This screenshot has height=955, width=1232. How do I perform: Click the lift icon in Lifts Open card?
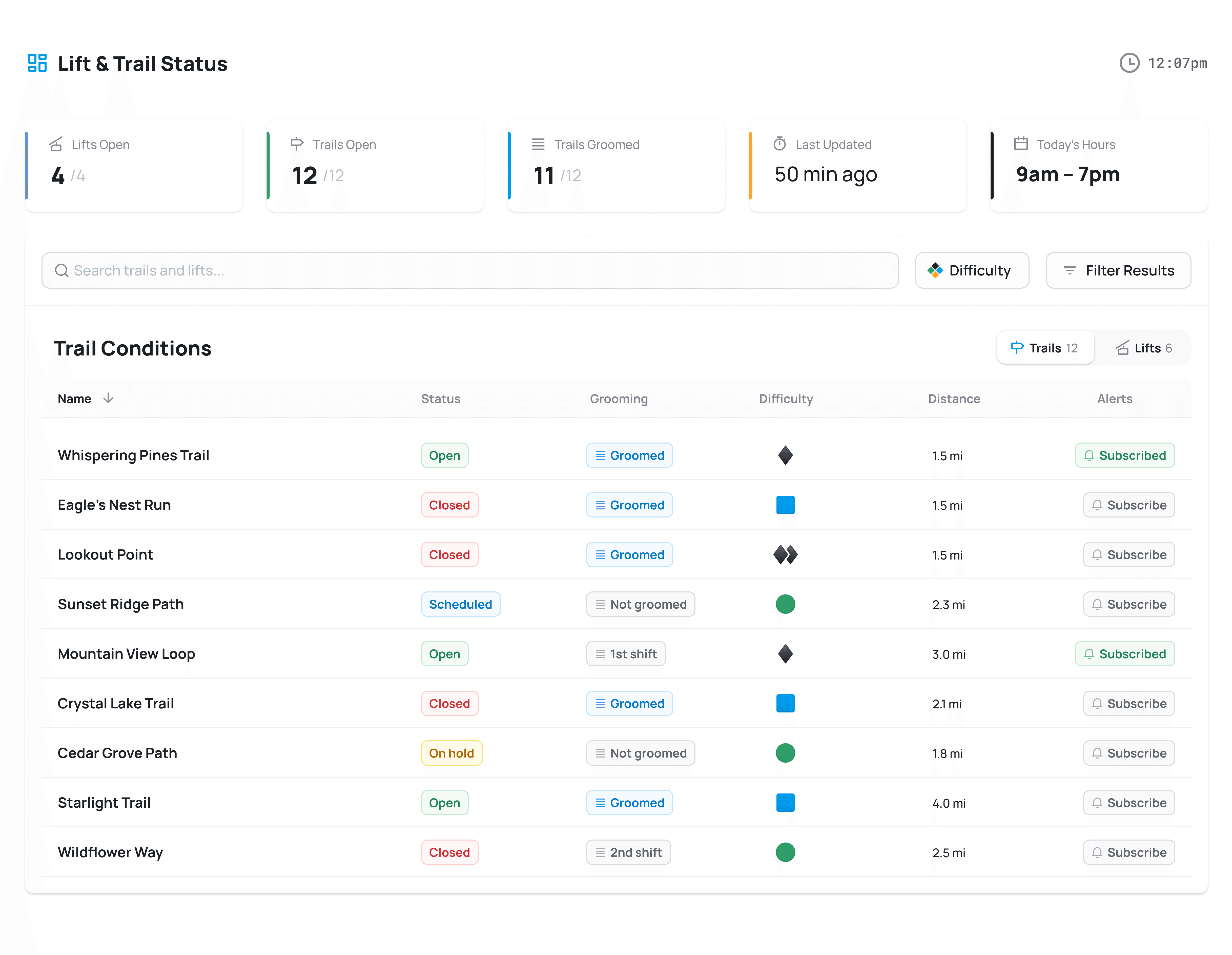click(x=56, y=145)
